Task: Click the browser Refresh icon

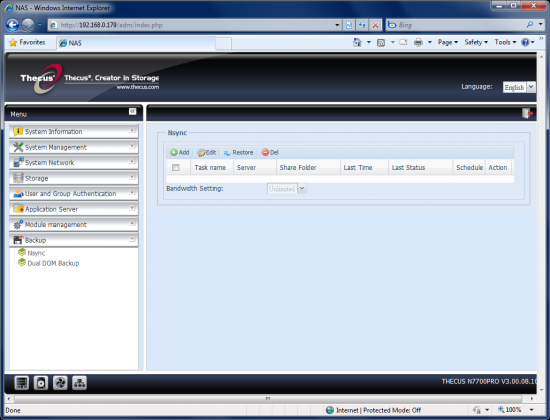Action: pos(362,25)
